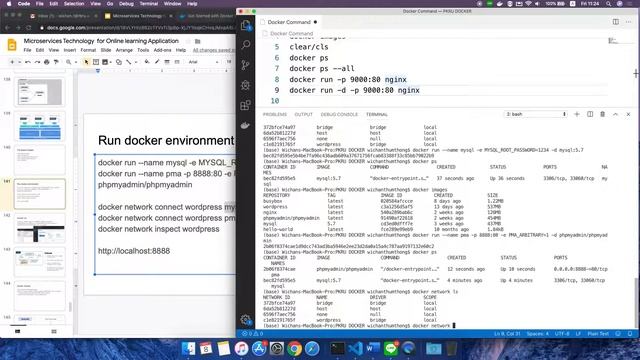The height and width of the screenshot is (360, 640).
Task: Open the Search view in VS Code
Action: (x=245, y=44)
